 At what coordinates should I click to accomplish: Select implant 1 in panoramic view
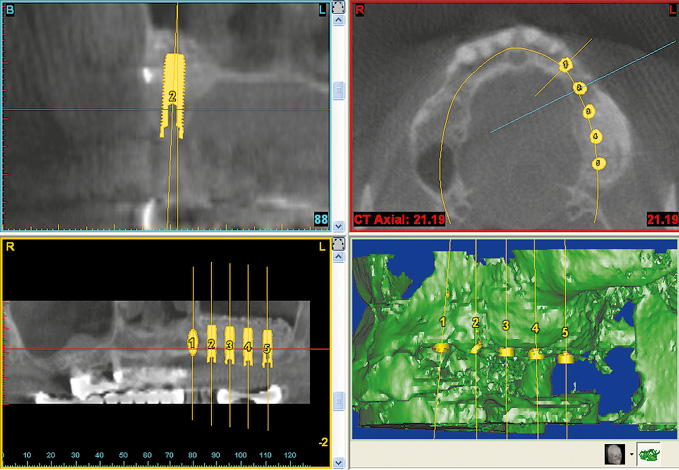(x=192, y=343)
